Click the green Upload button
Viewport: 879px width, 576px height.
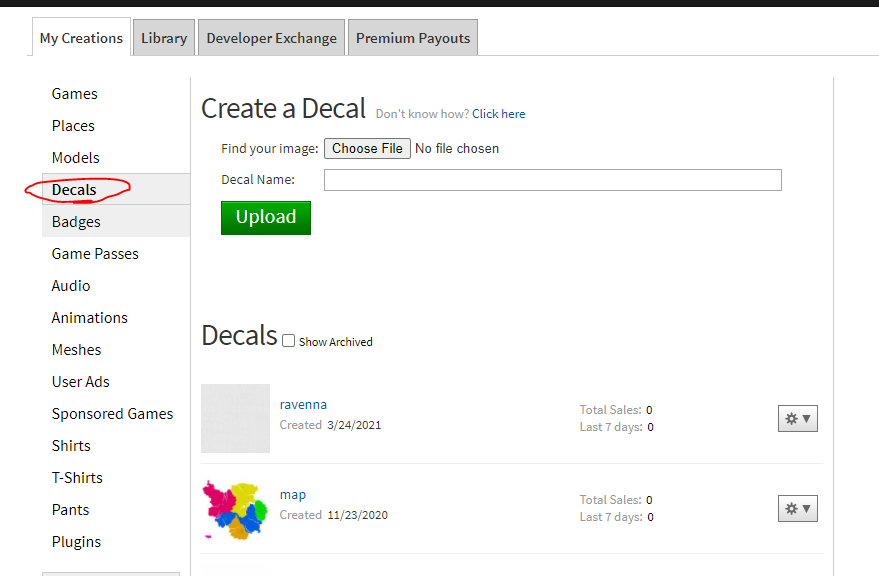(x=266, y=218)
